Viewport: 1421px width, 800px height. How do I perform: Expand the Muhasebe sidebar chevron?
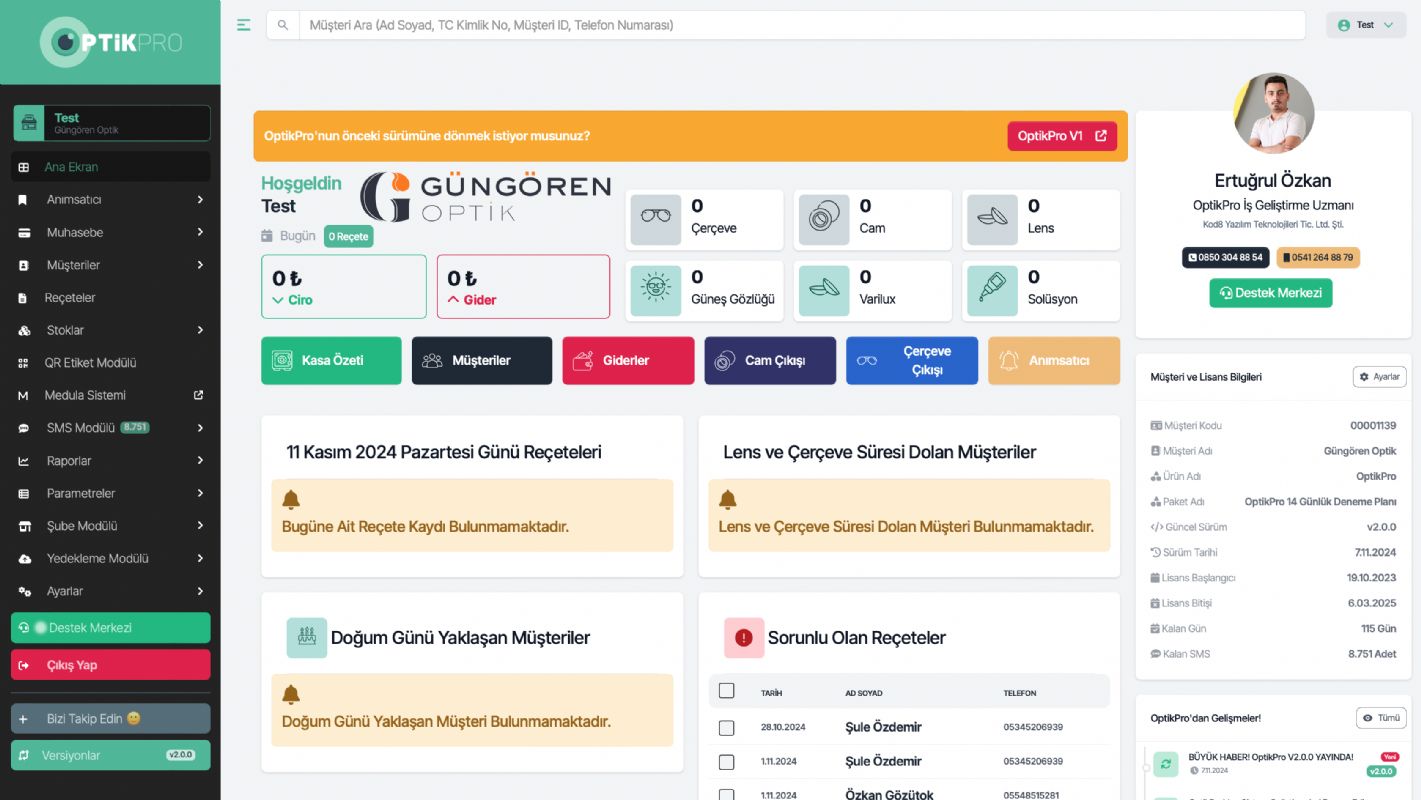(200, 233)
